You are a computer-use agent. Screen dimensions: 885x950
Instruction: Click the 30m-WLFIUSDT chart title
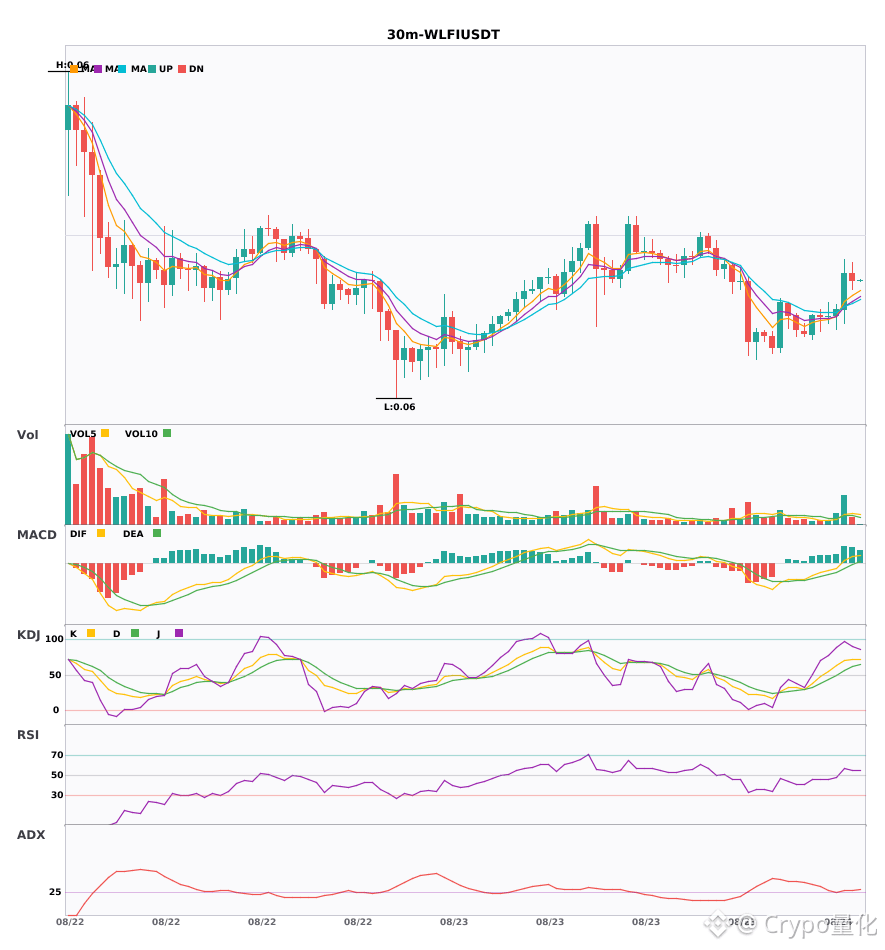click(x=443, y=35)
